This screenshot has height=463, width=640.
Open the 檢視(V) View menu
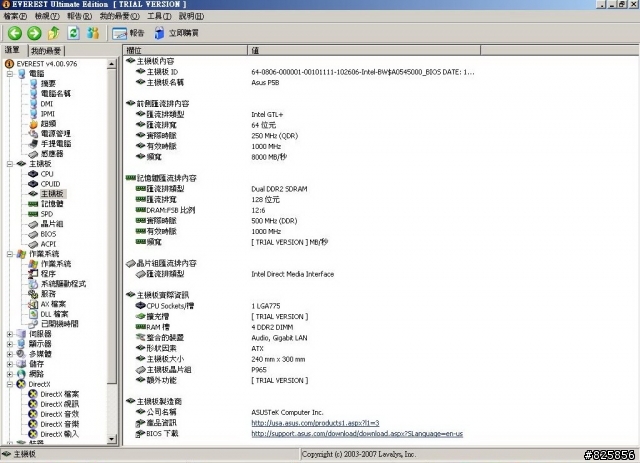(47, 16)
